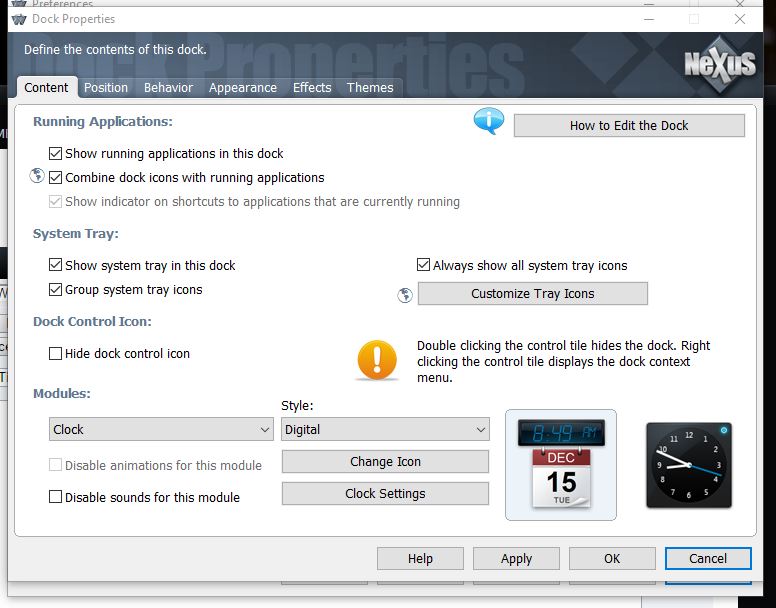
Task: Click the How to Edit the Dock button
Action: [629, 126]
